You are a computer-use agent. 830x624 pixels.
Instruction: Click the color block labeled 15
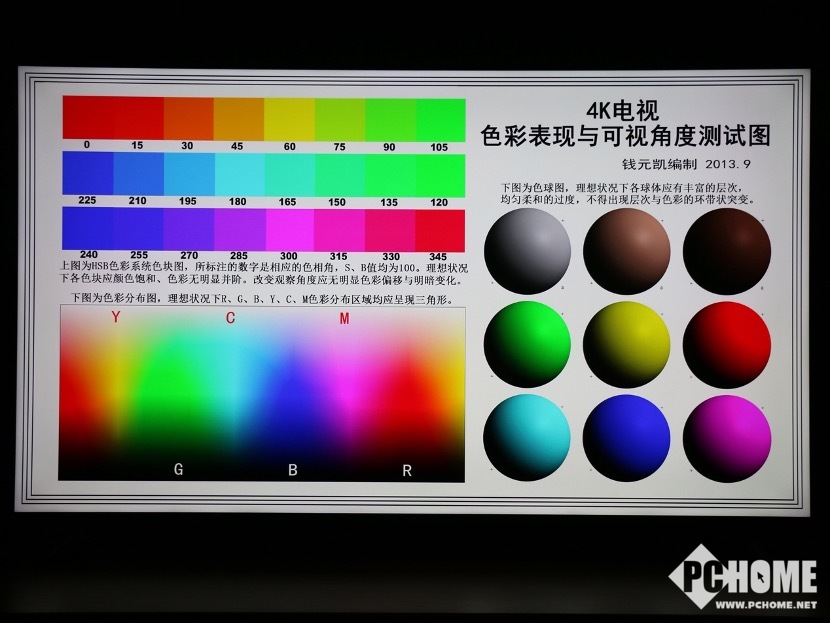pyautogui.click(x=139, y=118)
